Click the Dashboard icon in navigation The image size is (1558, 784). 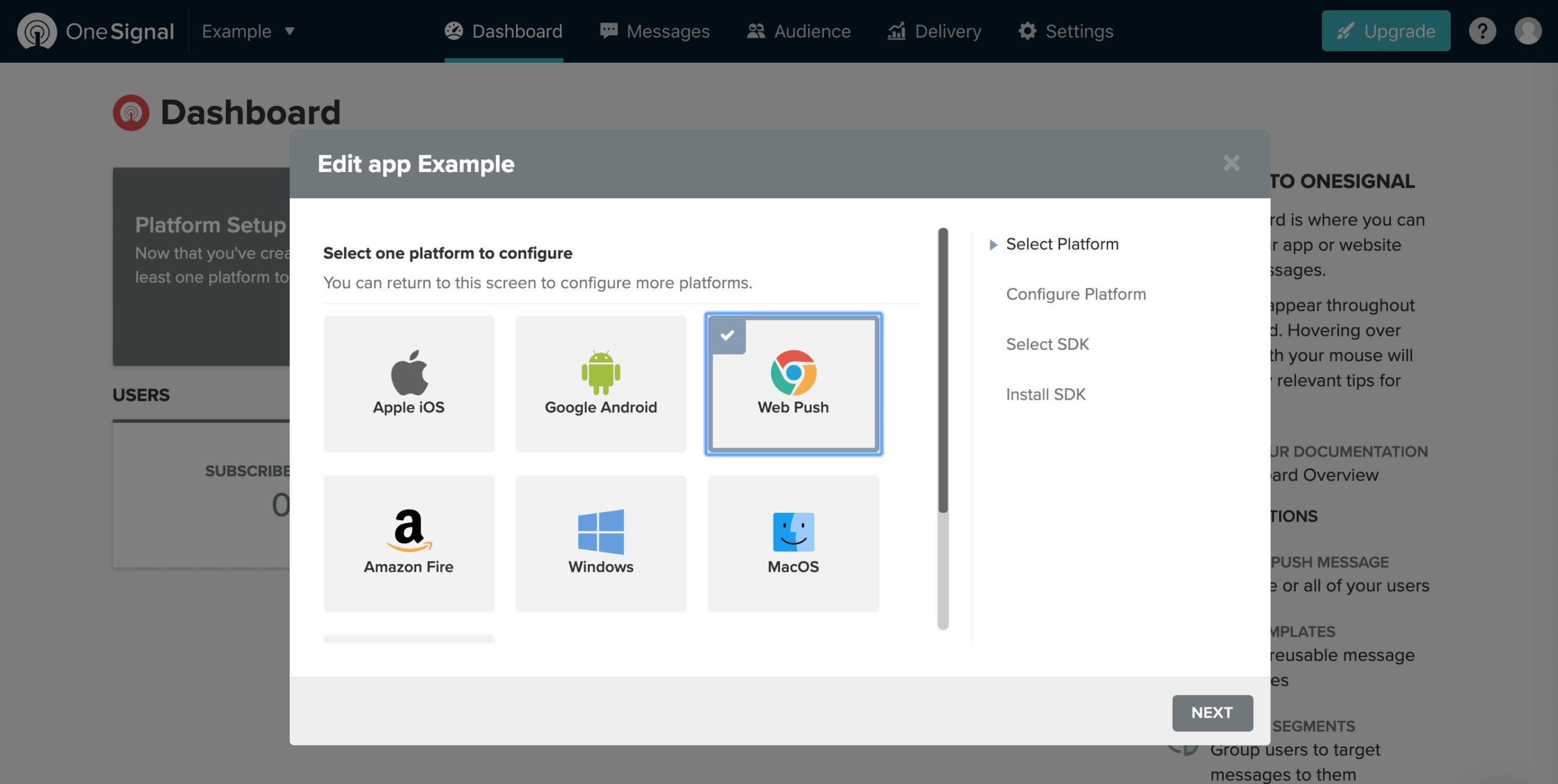click(453, 30)
